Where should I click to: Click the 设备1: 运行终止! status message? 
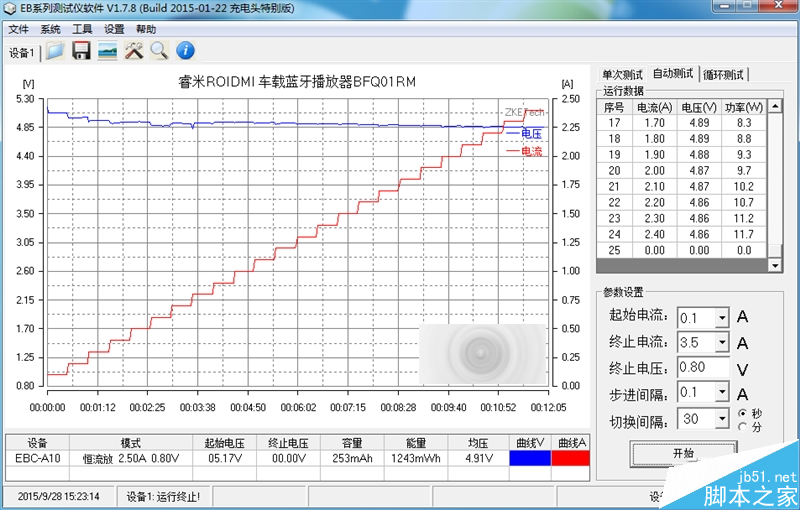click(x=163, y=496)
